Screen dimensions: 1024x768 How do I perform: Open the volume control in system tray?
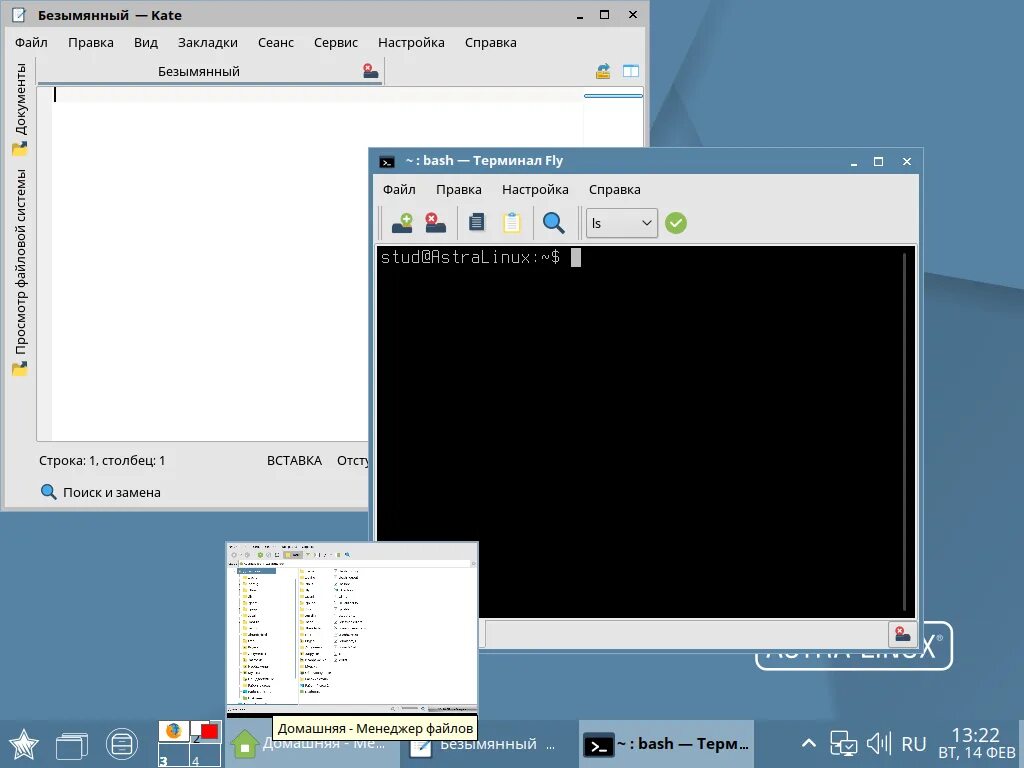(x=878, y=744)
